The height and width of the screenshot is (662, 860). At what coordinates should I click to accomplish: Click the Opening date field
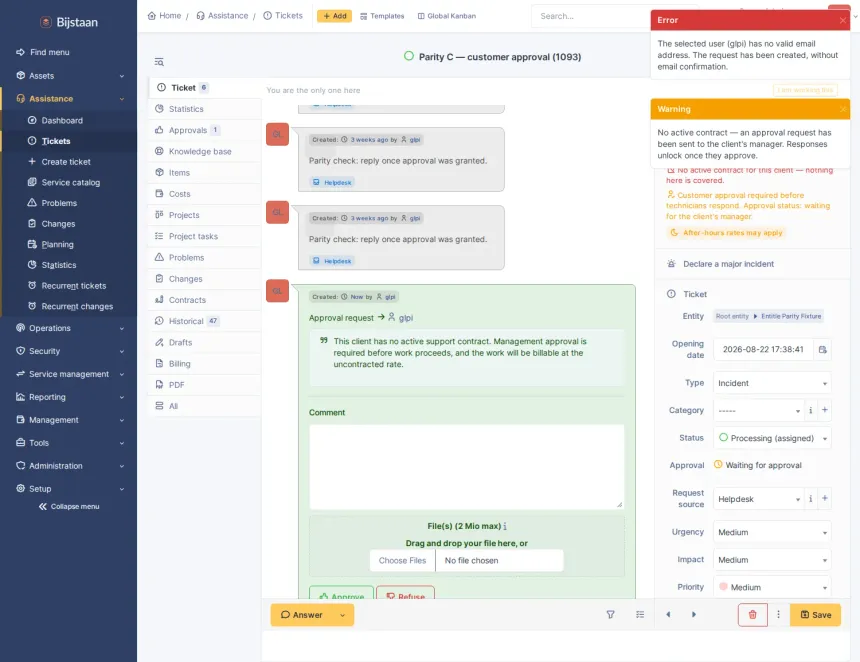763,349
